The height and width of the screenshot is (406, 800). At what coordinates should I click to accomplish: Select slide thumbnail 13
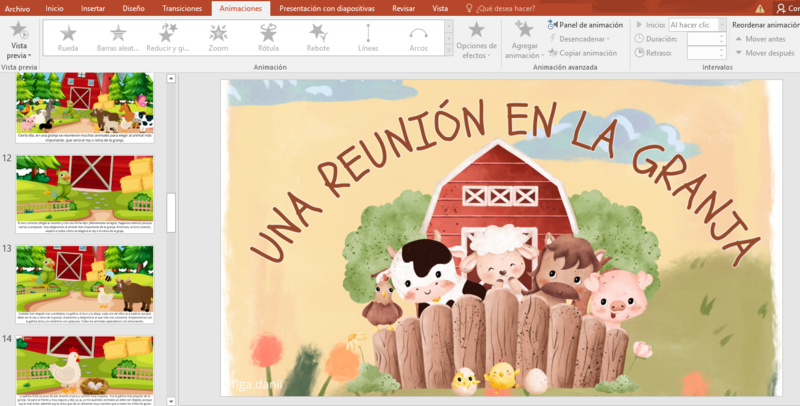point(85,284)
